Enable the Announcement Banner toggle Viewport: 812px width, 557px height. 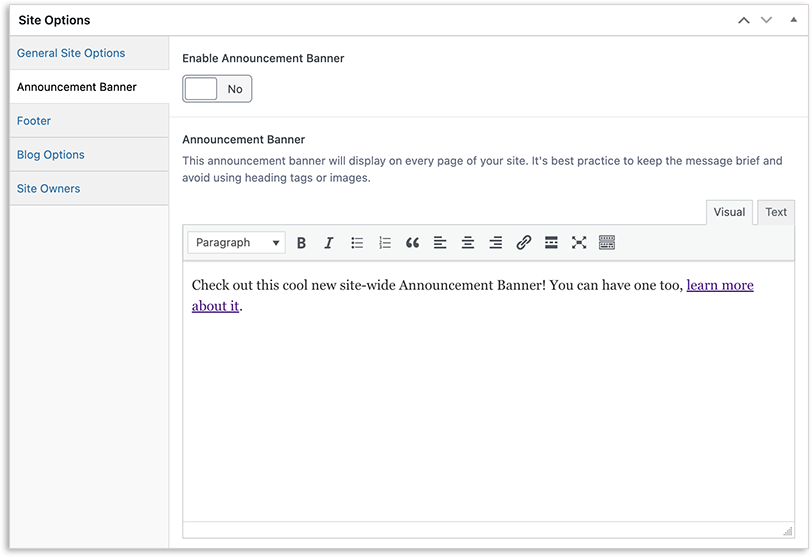tap(217, 89)
